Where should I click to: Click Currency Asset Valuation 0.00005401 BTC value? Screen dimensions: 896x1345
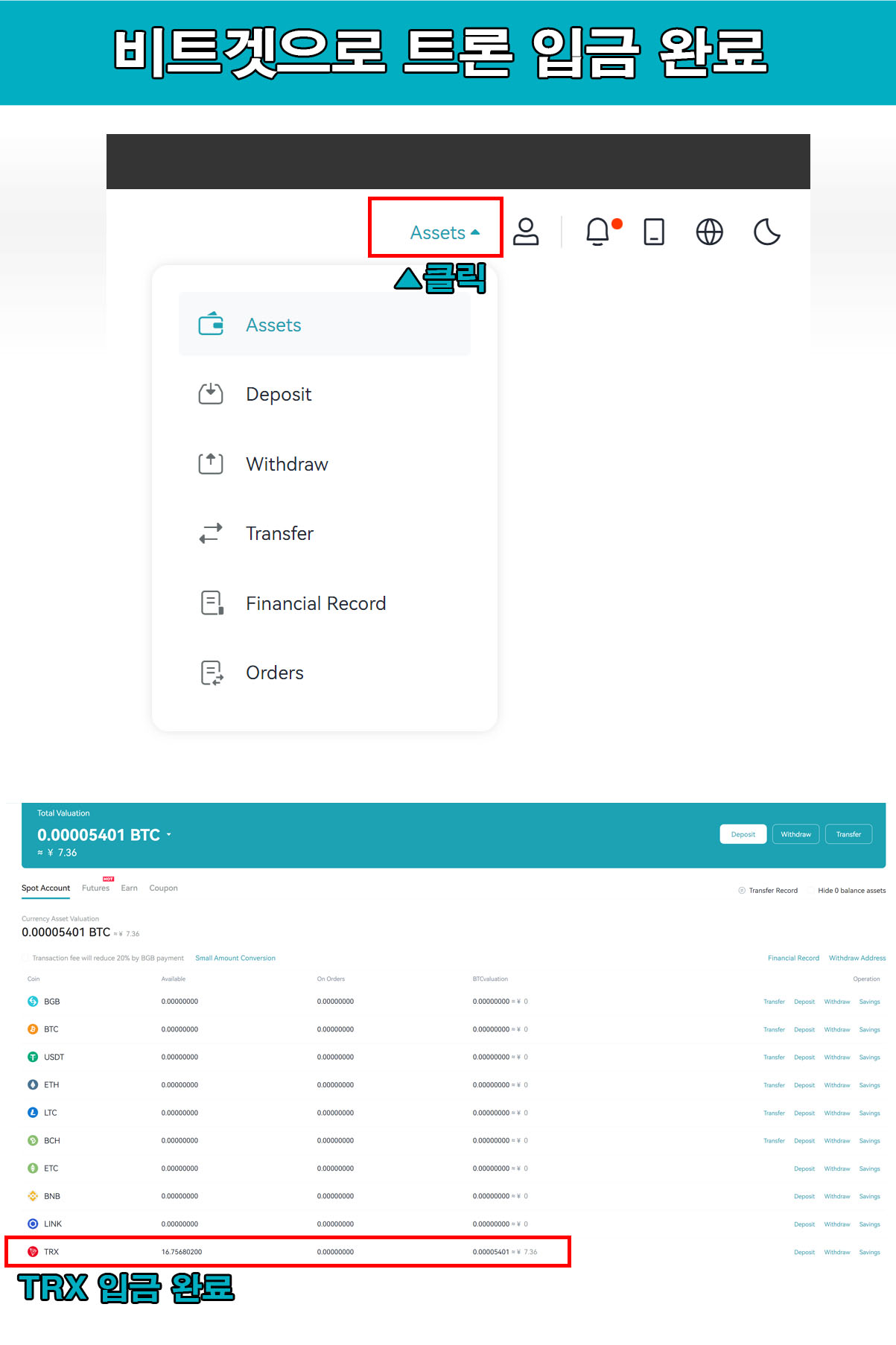[x=66, y=932]
